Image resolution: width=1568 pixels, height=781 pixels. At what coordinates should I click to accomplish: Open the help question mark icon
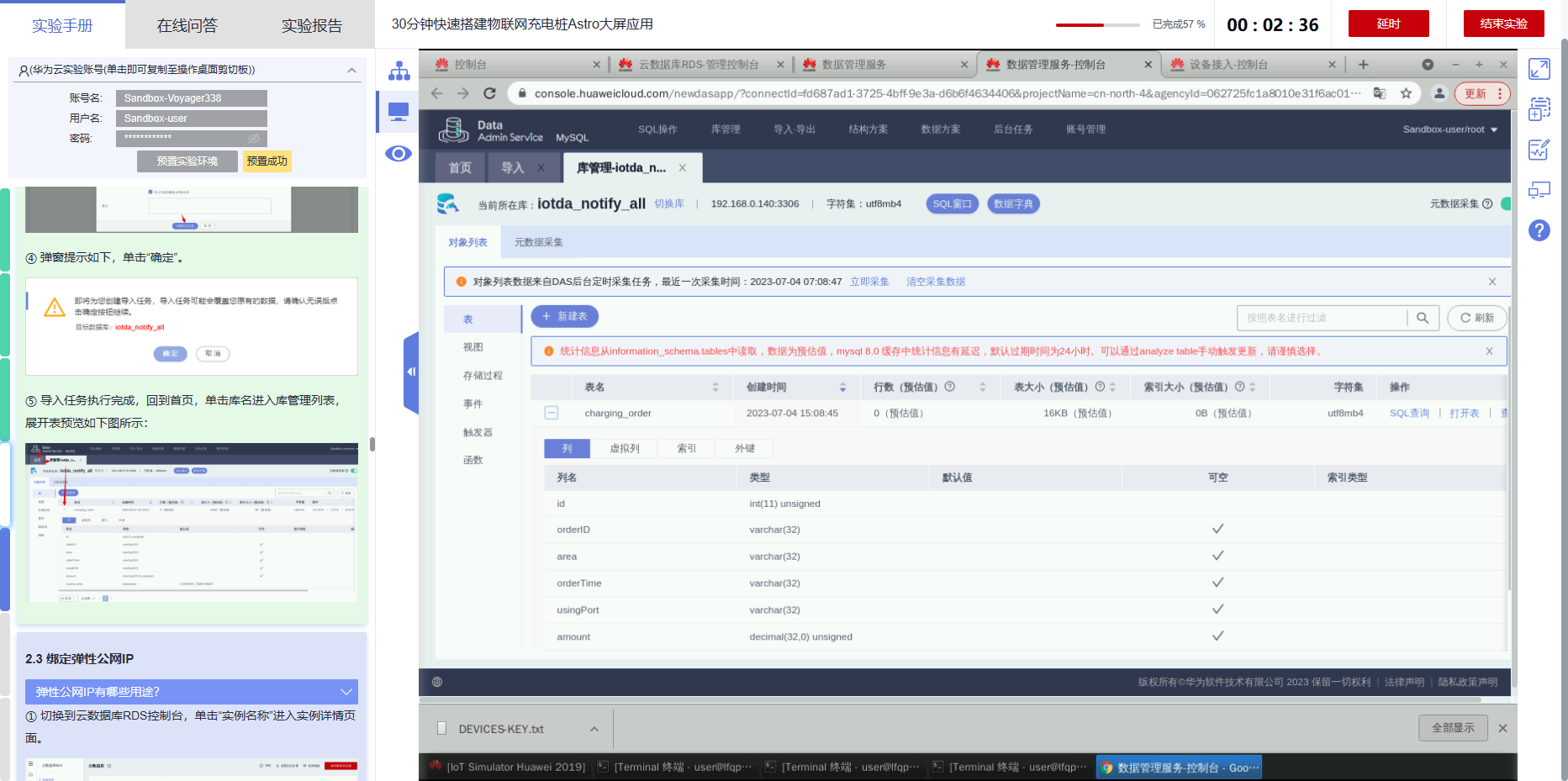coord(1539,230)
